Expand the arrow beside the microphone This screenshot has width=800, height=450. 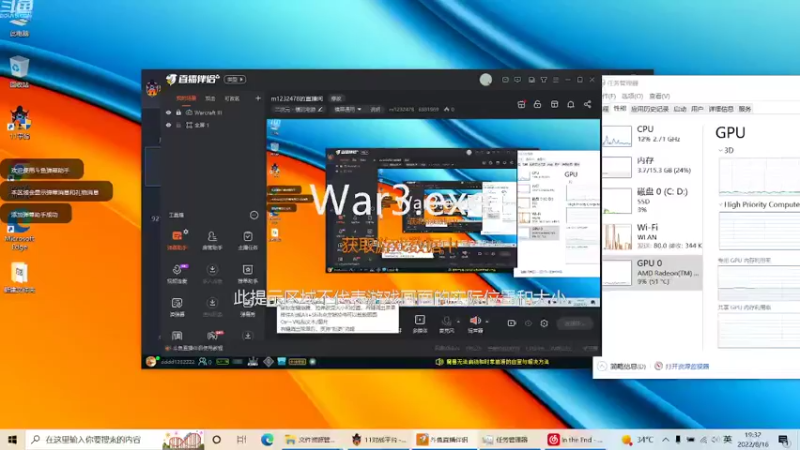point(458,321)
